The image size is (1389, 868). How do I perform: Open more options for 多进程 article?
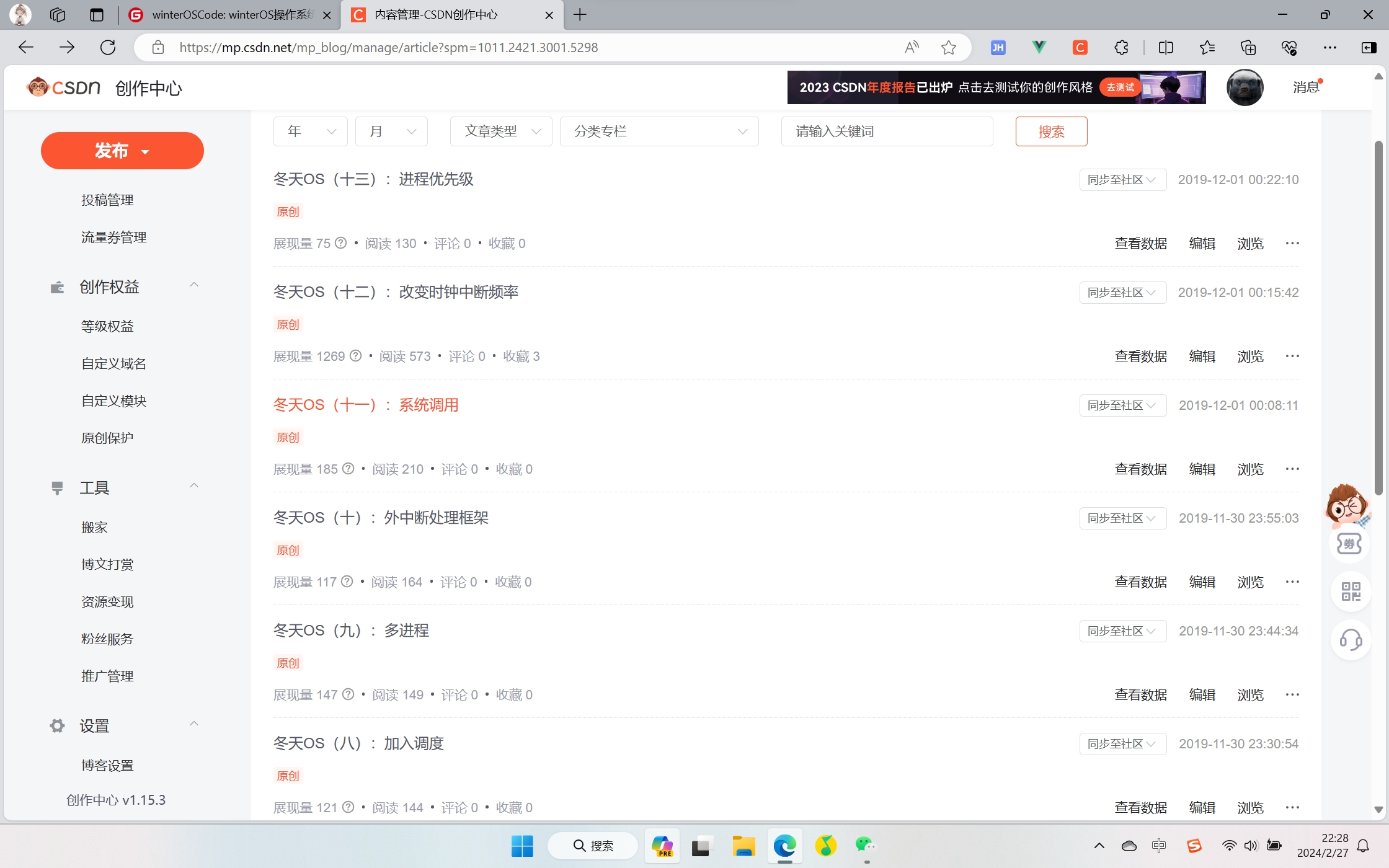1292,694
